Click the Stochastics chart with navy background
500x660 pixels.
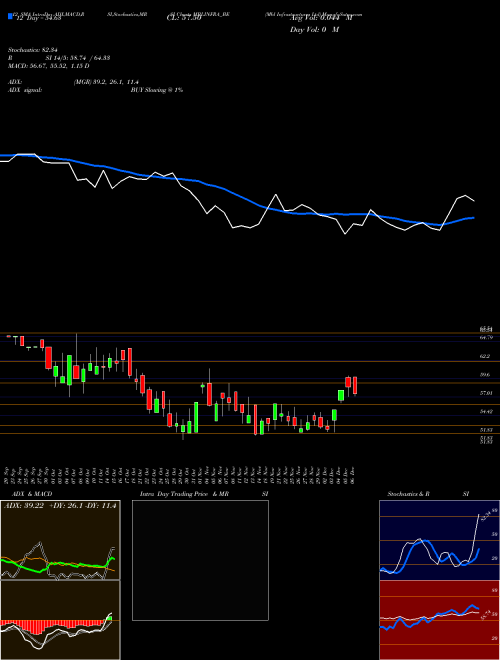click(439, 540)
